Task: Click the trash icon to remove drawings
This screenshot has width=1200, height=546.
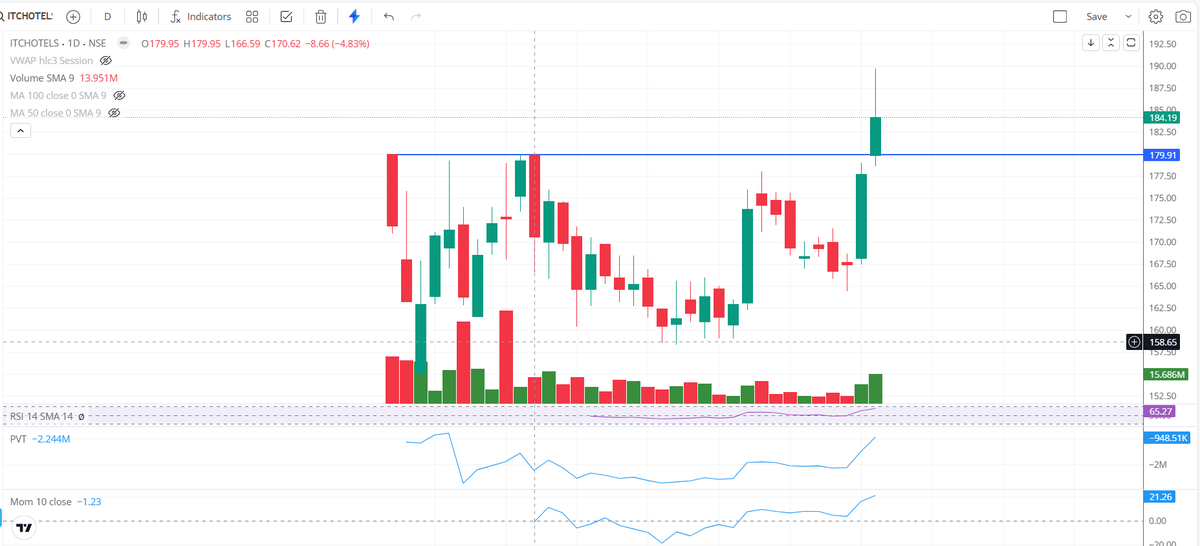Action: [320, 17]
